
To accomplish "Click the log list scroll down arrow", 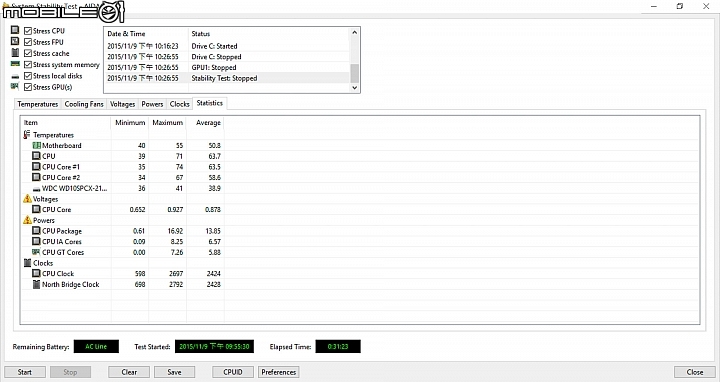I will click(354, 88).
